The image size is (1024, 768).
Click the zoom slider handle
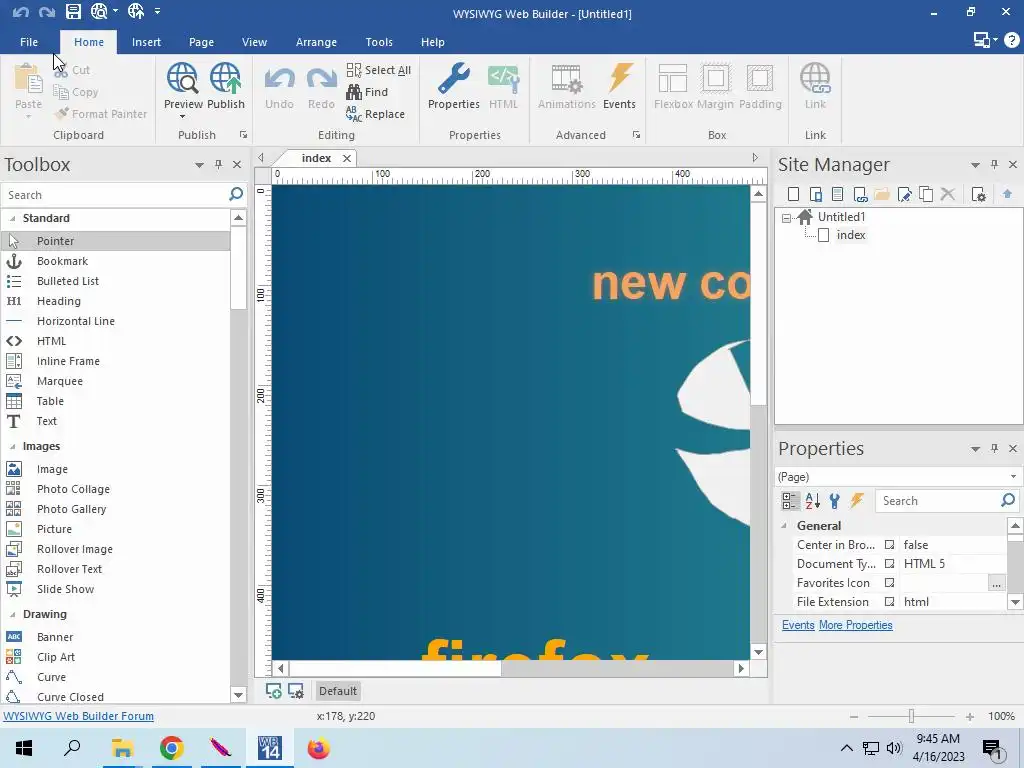click(911, 716)
